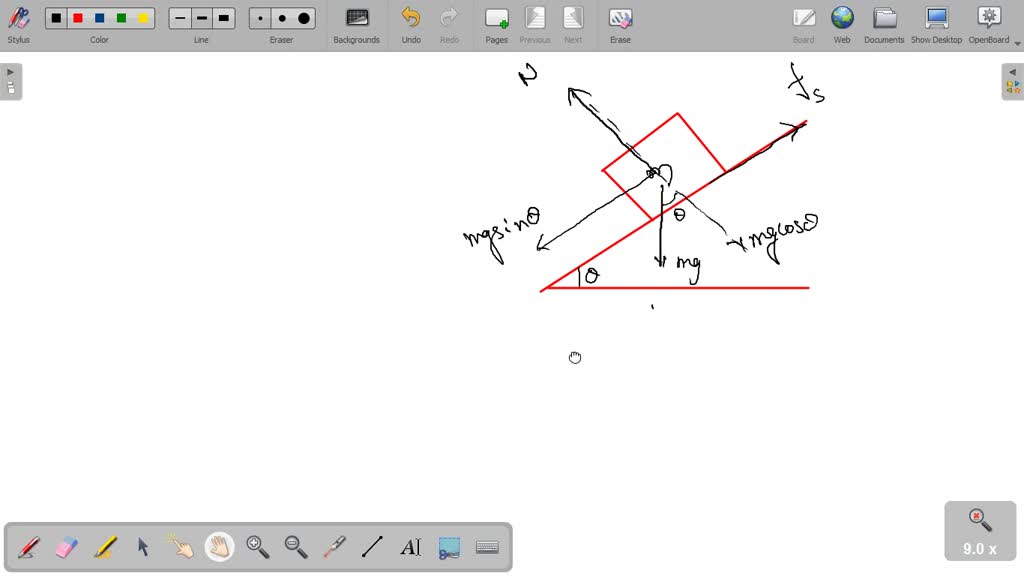Select the Draw line tool
The image size is (1024, 576).
[372, 547]
